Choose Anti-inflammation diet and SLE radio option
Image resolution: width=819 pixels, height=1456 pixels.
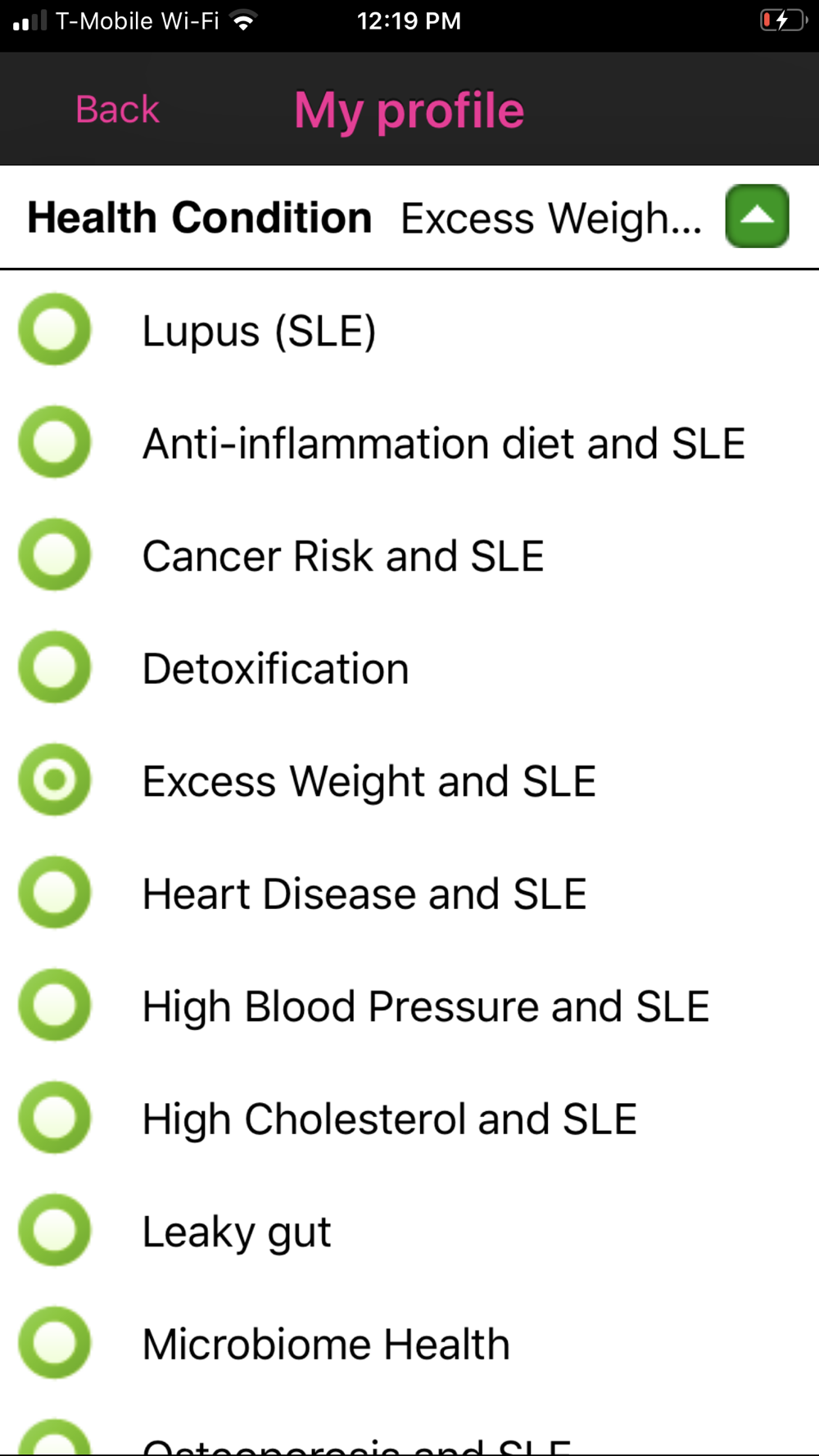pyautogui.click(x=55, y=442)
